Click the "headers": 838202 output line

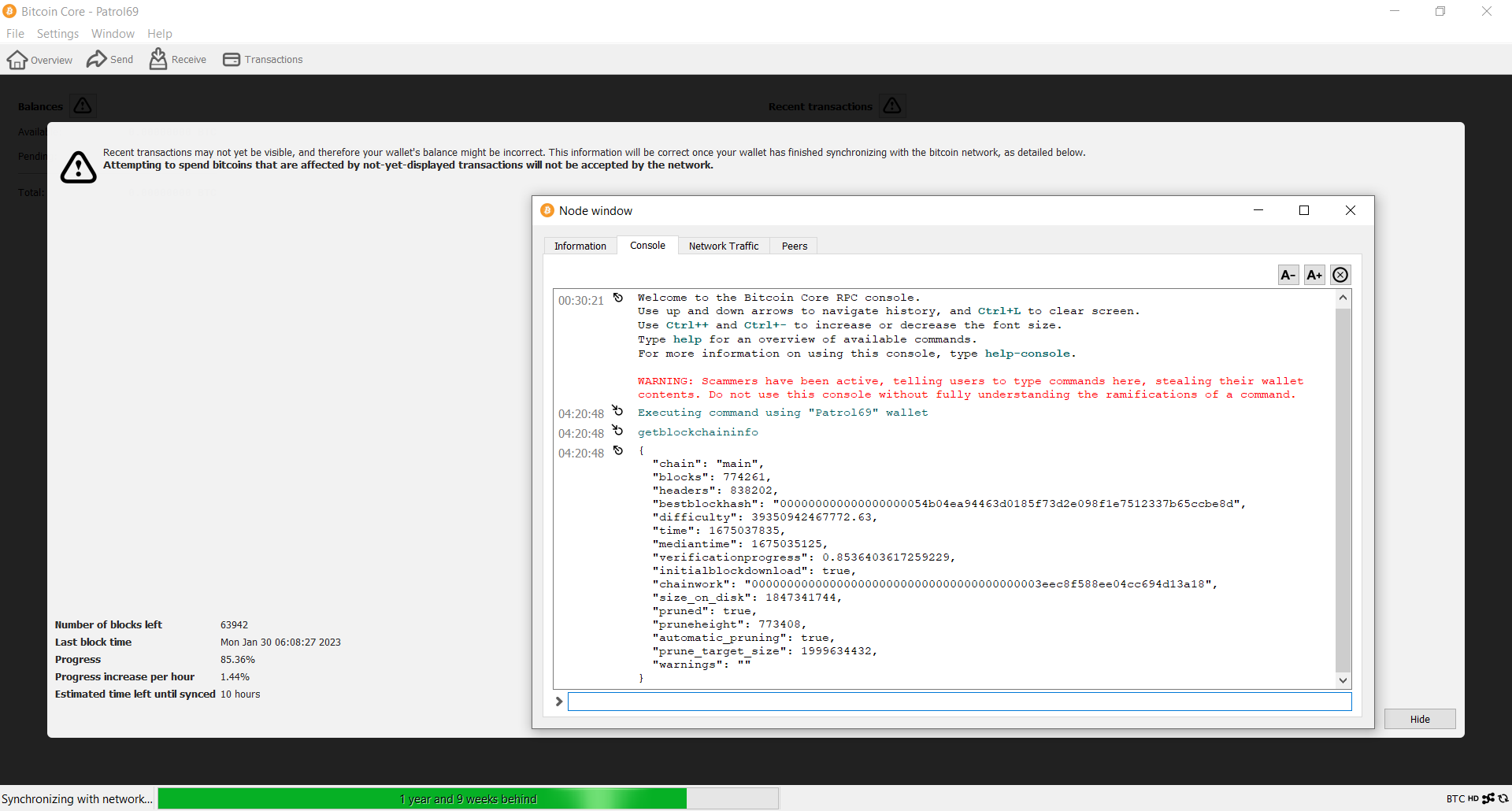pos(714,491)
